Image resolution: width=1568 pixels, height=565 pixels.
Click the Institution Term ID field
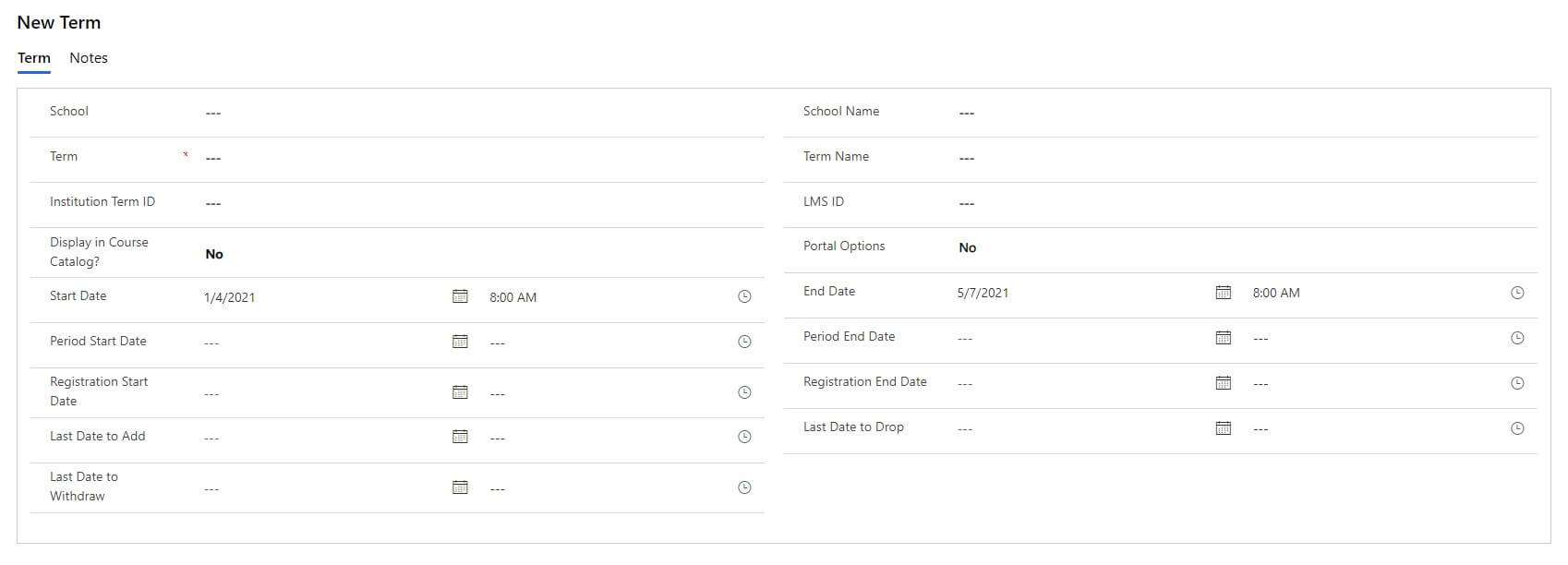coord(481,203)
